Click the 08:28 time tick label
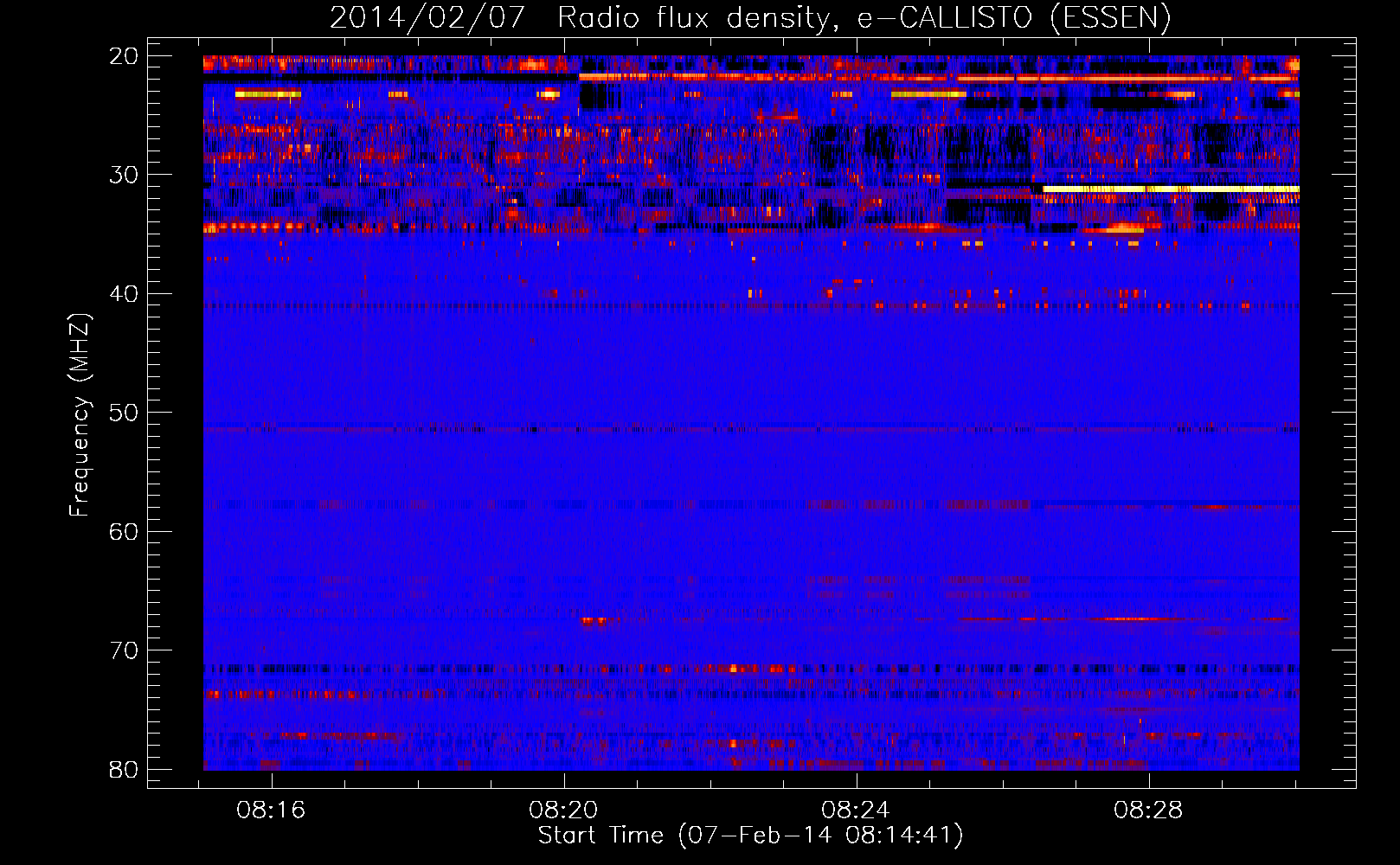This screenshot has width=1400, height=865. [x=1148, y=811]
